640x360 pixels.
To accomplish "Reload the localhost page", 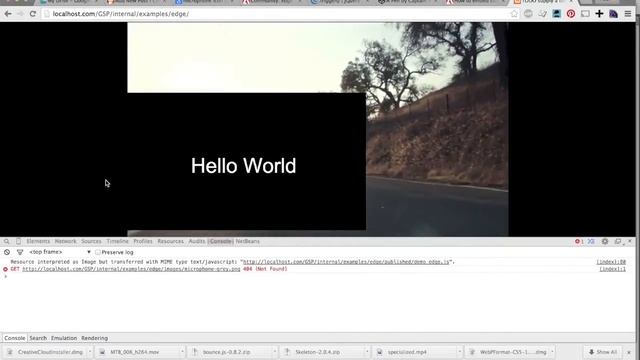I will 33,14.
